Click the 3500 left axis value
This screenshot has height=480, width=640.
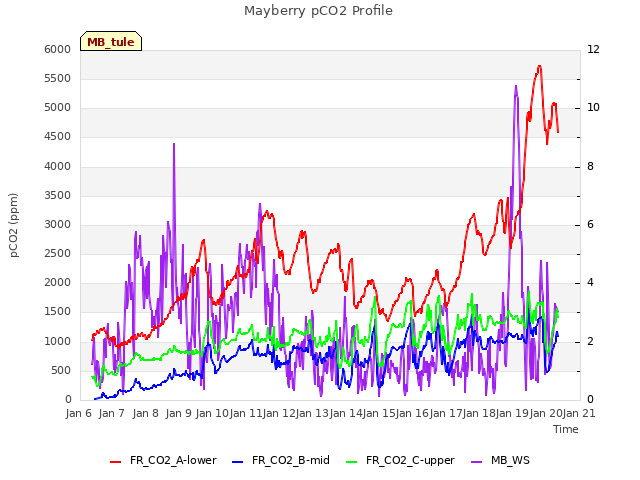[x=58, y=196]
